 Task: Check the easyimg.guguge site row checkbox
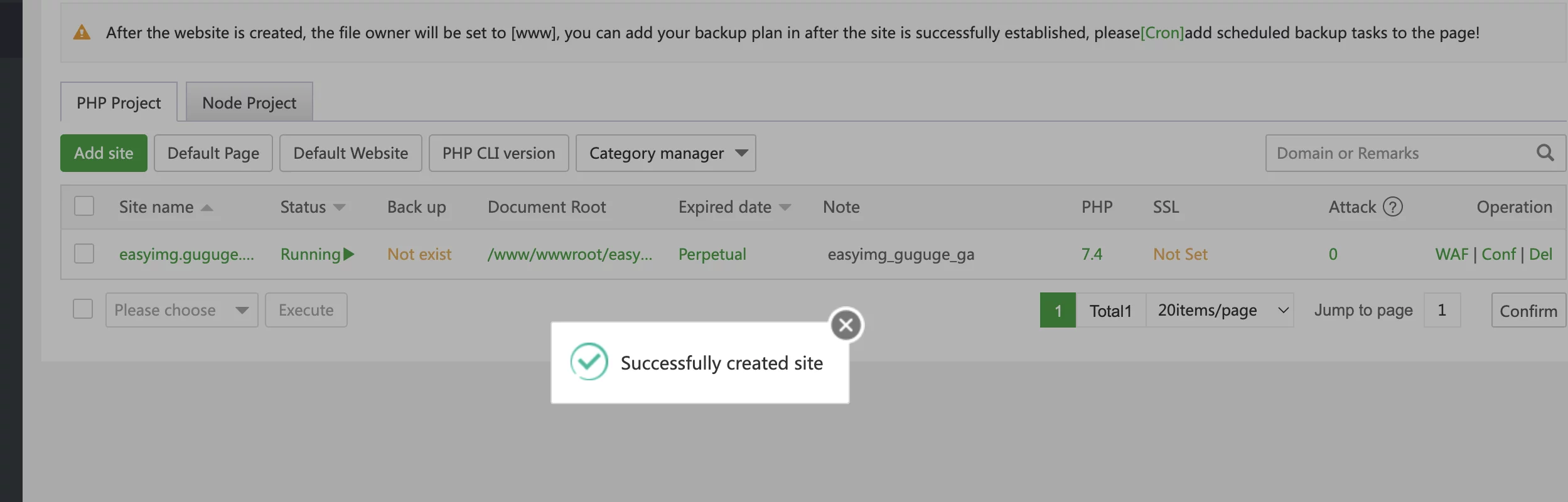pyautogui.click(x=84, y=254)
